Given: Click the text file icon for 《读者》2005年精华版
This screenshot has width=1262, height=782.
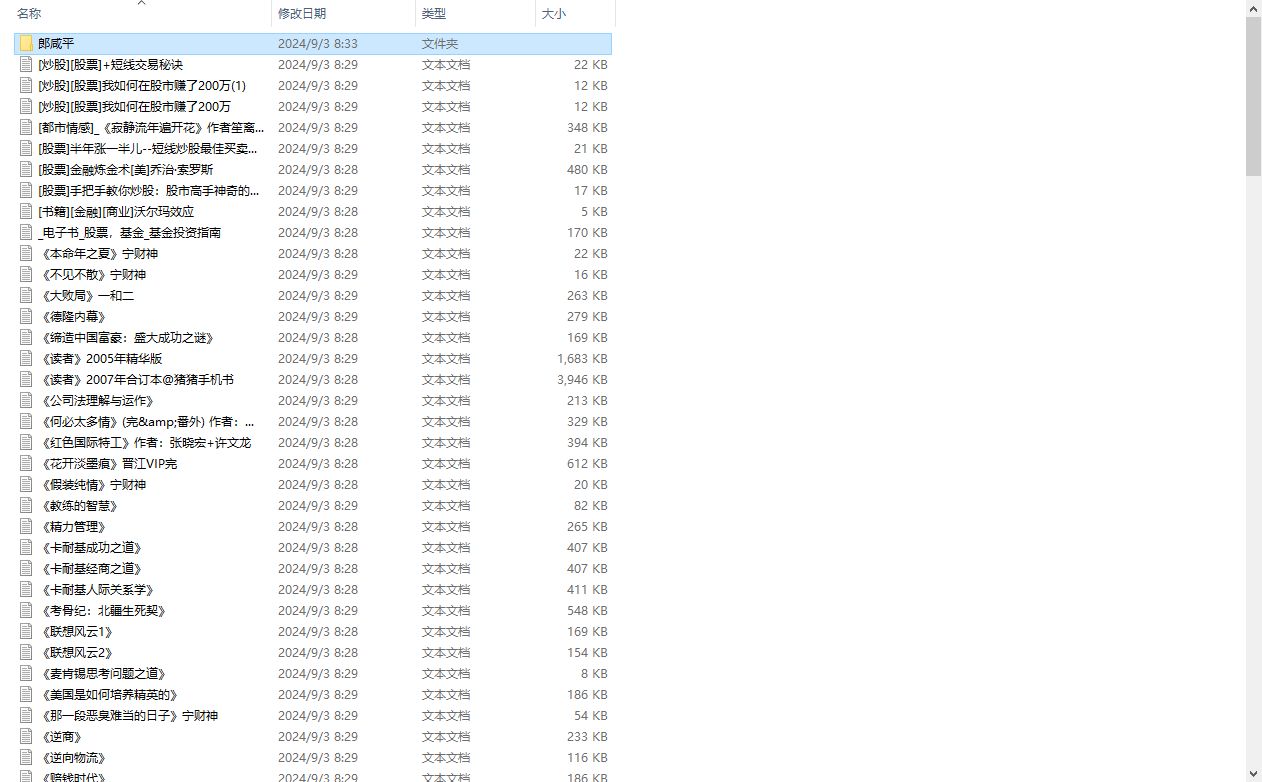Looking at the screenshot, I should 26,358.
